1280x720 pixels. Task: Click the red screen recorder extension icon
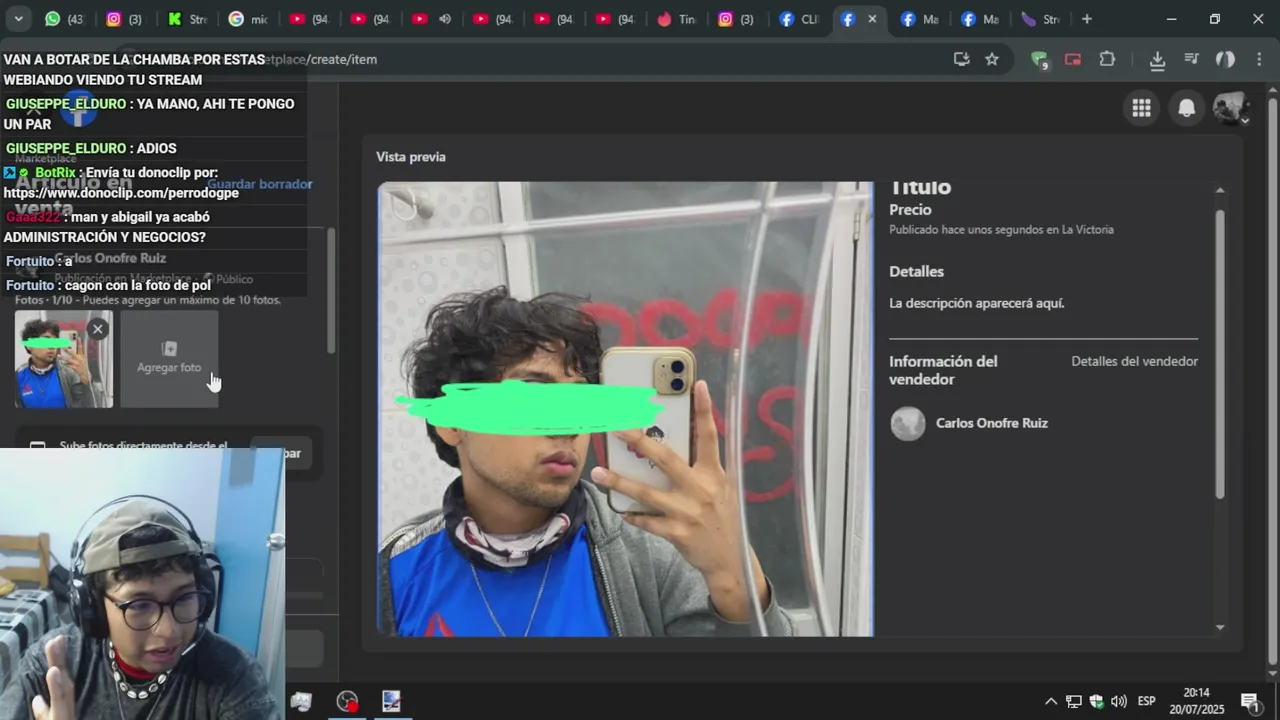click(x=1073, y=59)
